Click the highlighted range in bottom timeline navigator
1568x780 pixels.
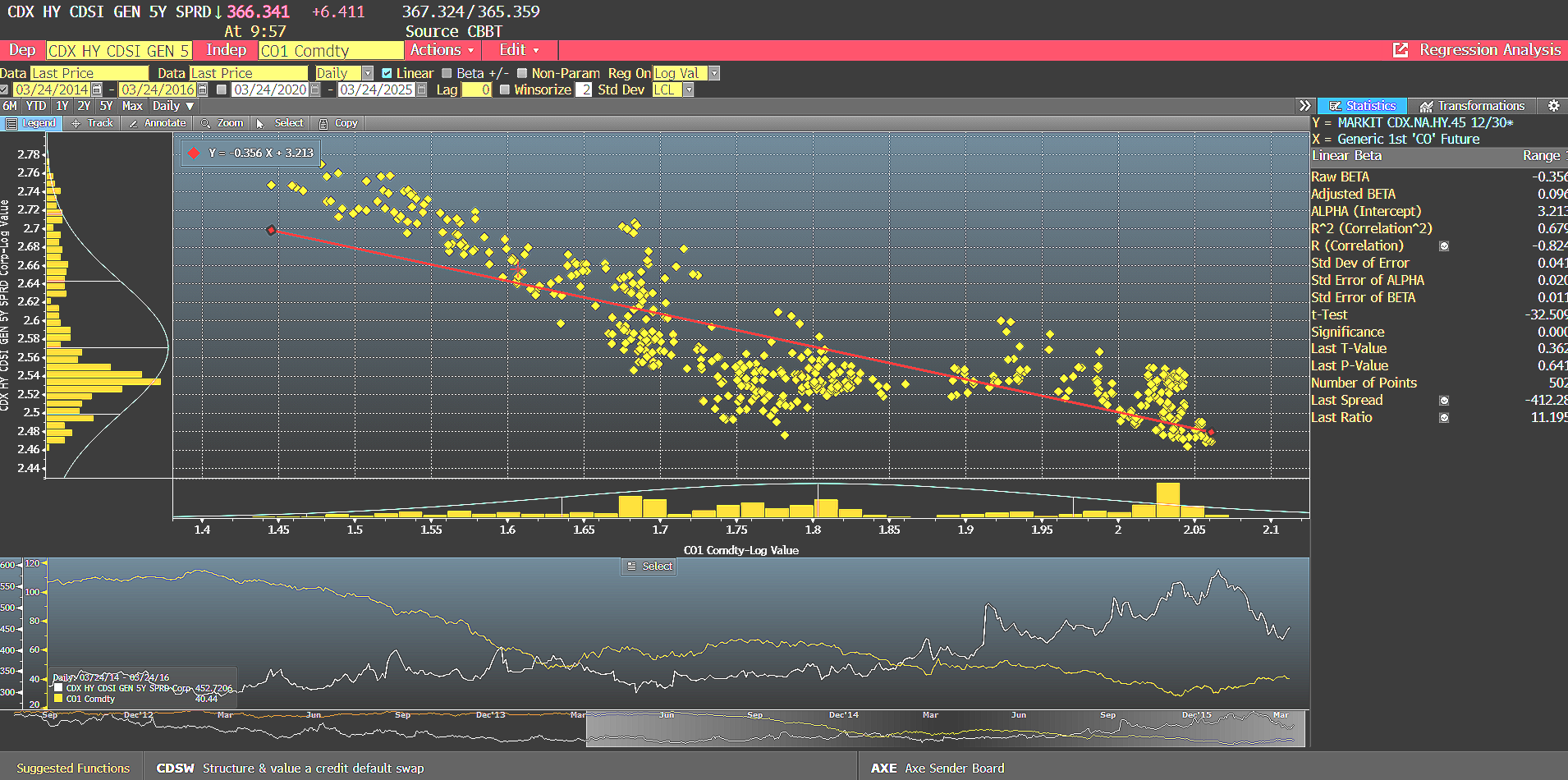946,728
